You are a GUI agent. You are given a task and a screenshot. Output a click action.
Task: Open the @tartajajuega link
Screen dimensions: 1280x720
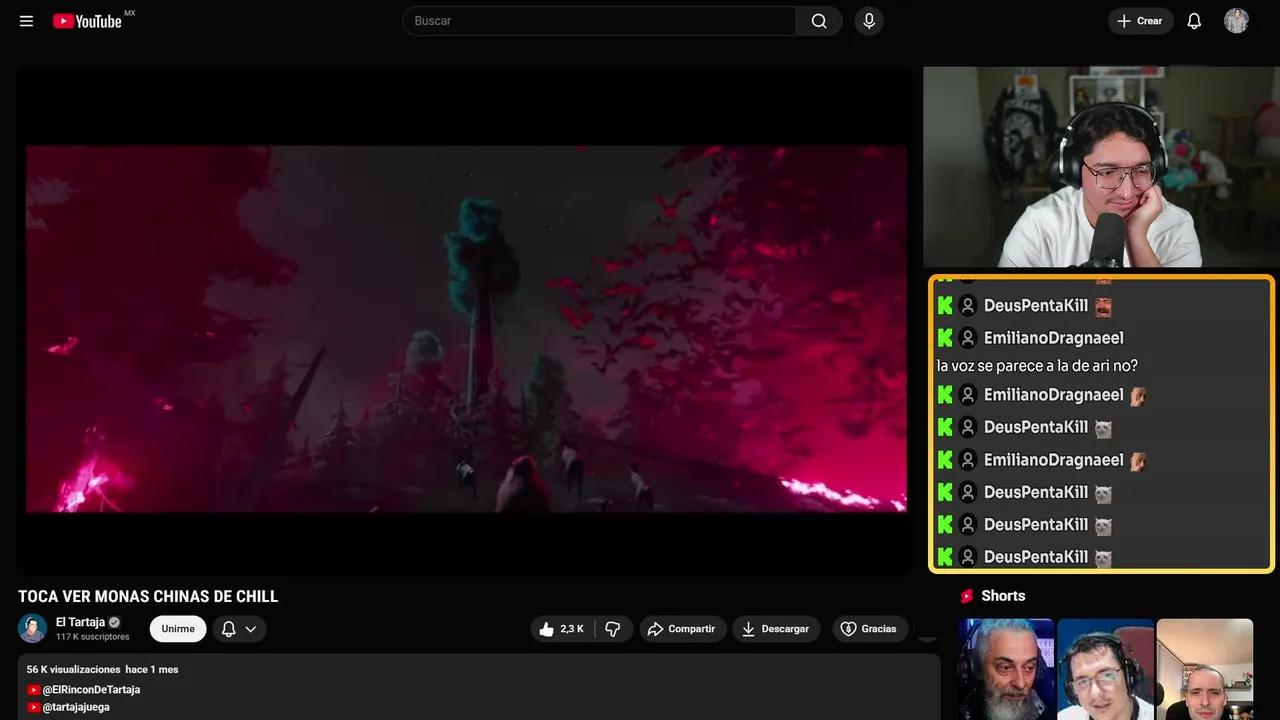[x=76, y=707]
